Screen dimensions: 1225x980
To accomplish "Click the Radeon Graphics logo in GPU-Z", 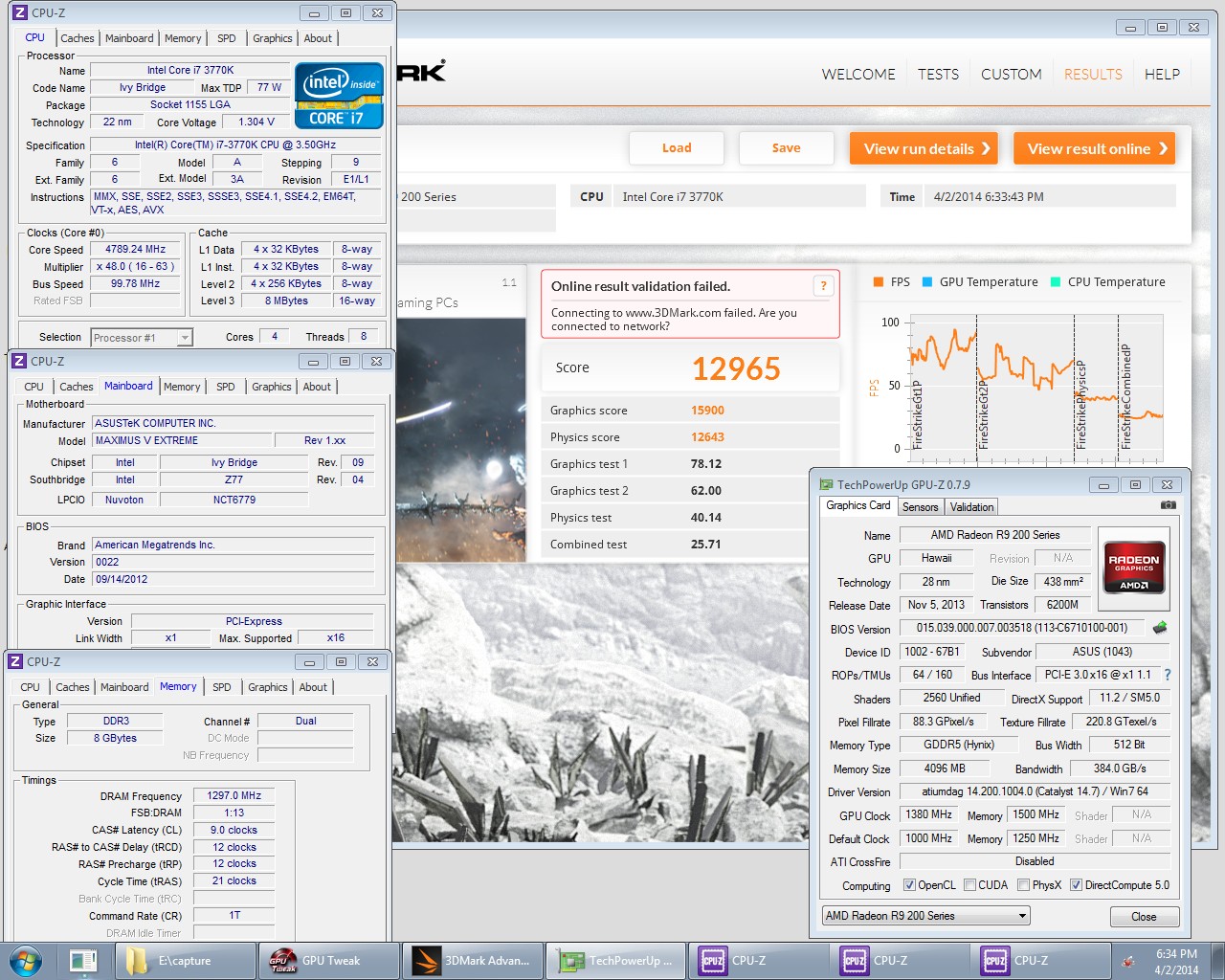I will point(1134,569).
